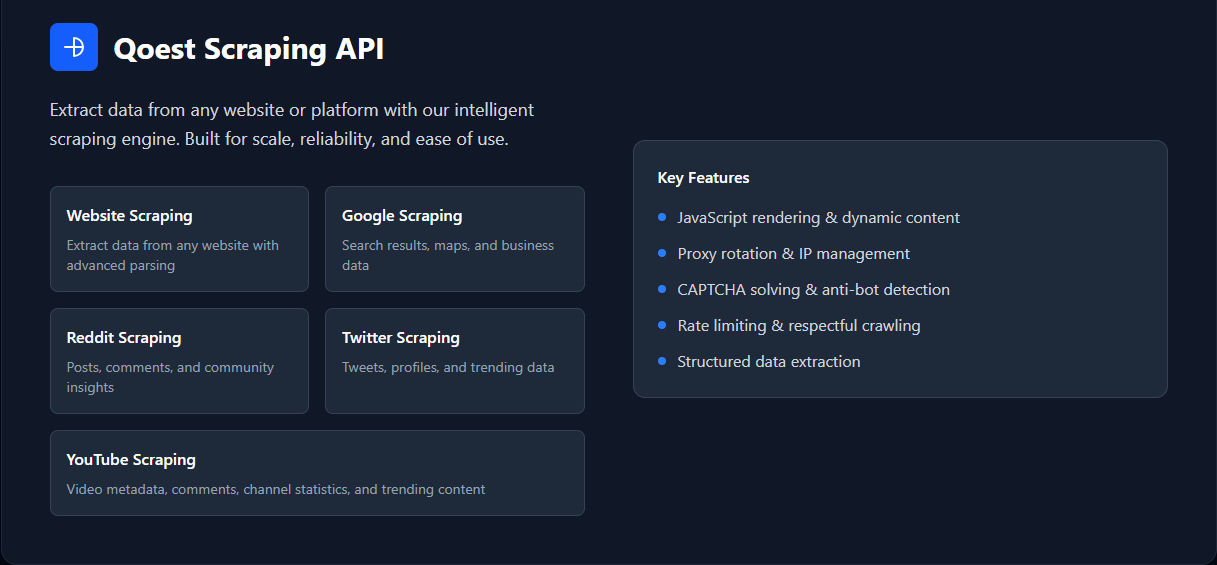Select the Website Scraping card
Viewport: 1217px width, 565px height.
pos(179,239)
